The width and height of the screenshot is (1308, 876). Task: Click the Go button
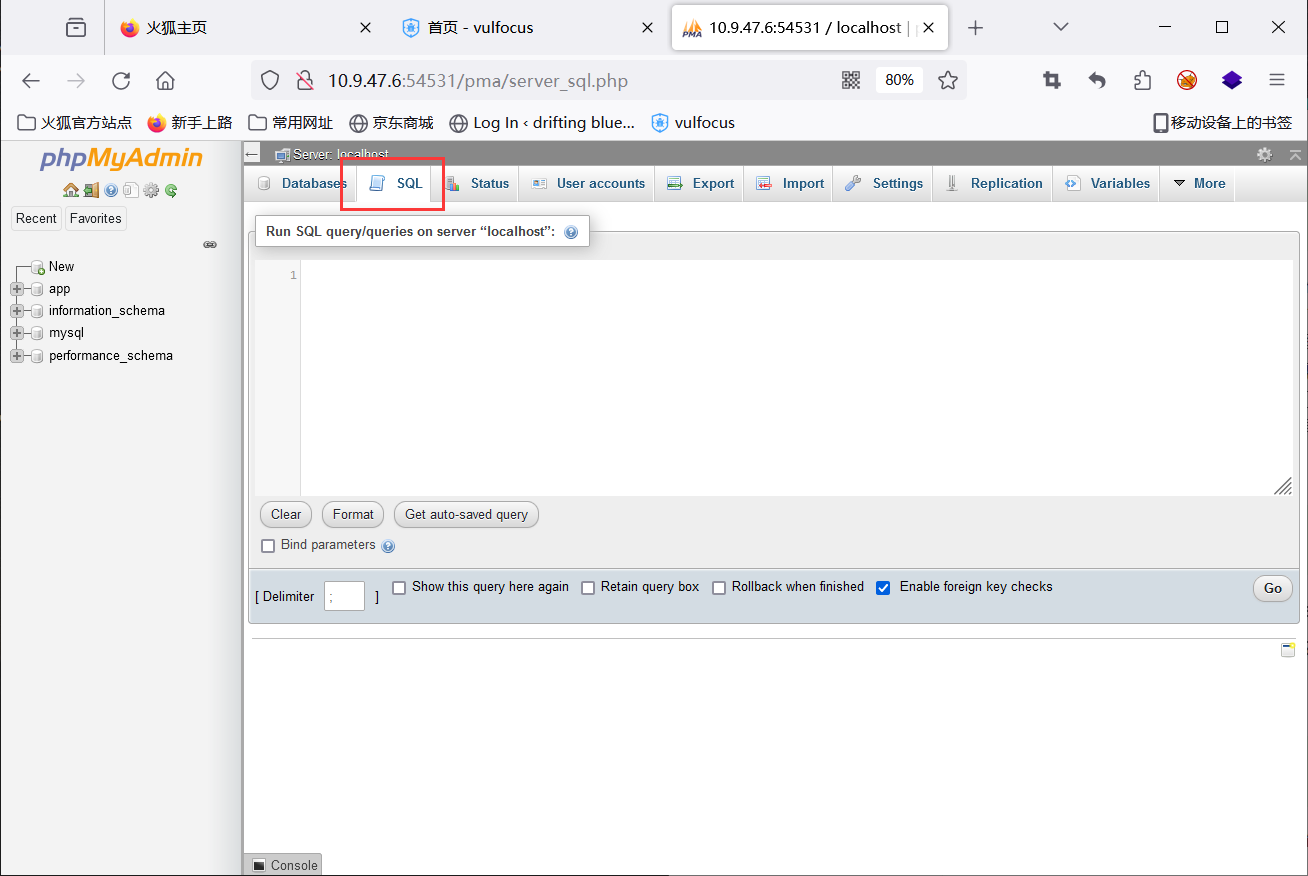point(1272,589)
